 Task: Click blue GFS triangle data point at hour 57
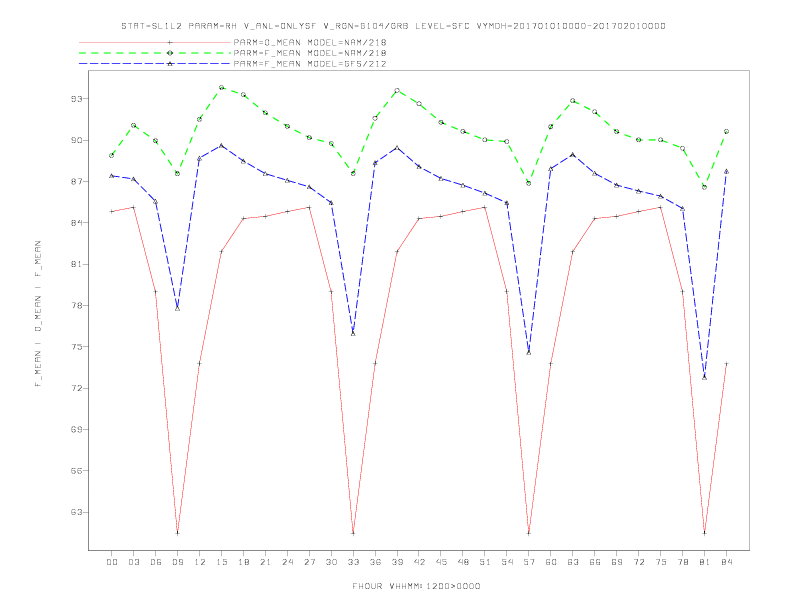(x=529, y=352)
